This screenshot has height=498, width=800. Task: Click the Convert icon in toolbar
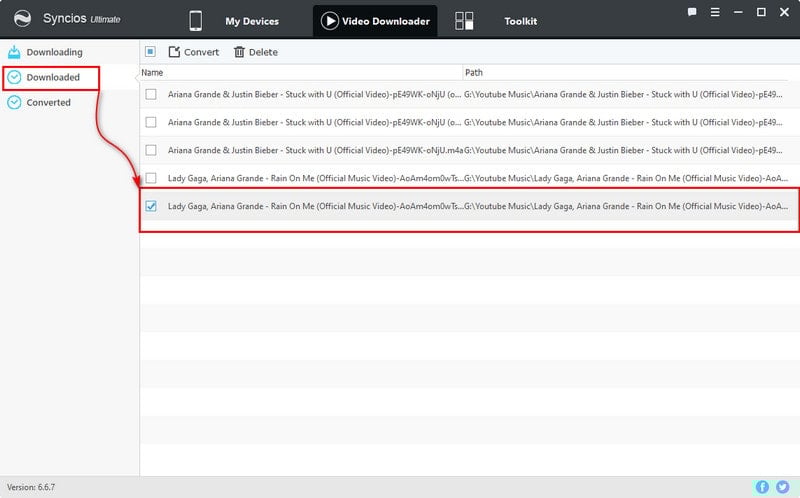[174, 52]
